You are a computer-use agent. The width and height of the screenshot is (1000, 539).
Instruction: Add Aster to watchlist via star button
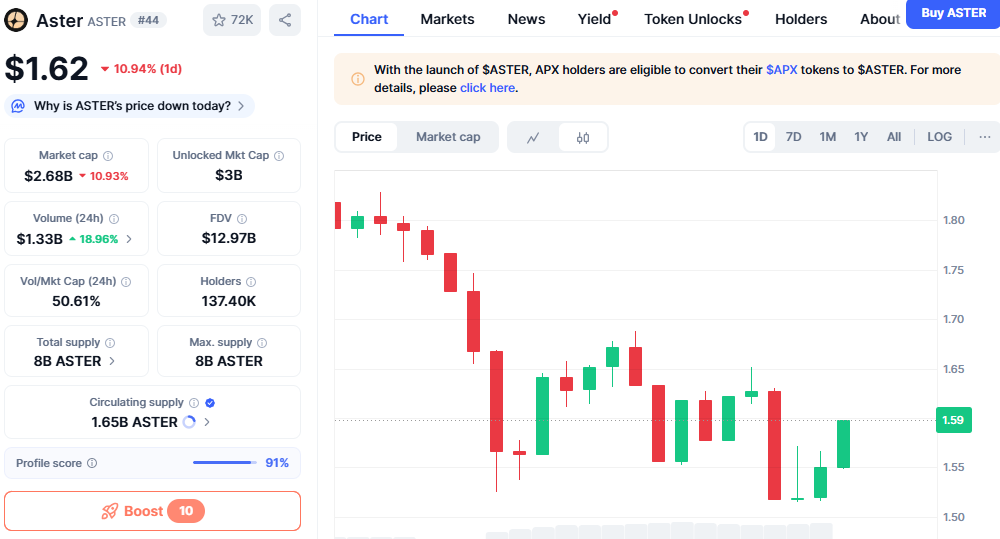tap(232, 20)
